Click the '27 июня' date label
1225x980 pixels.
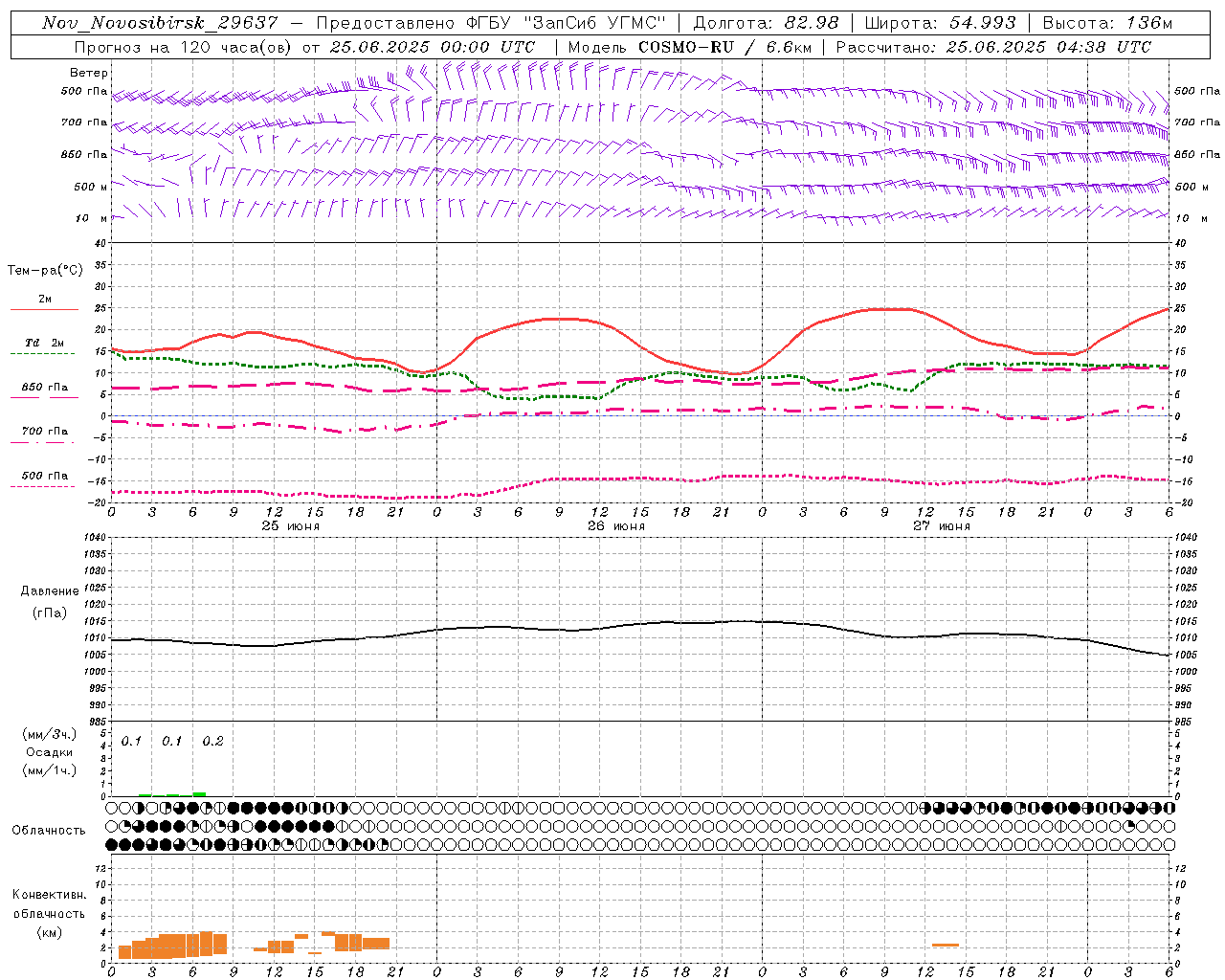(x=942, y=526)
